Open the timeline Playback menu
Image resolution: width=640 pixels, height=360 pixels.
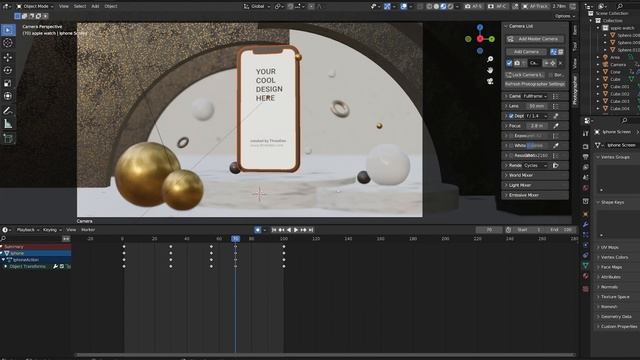28,230
